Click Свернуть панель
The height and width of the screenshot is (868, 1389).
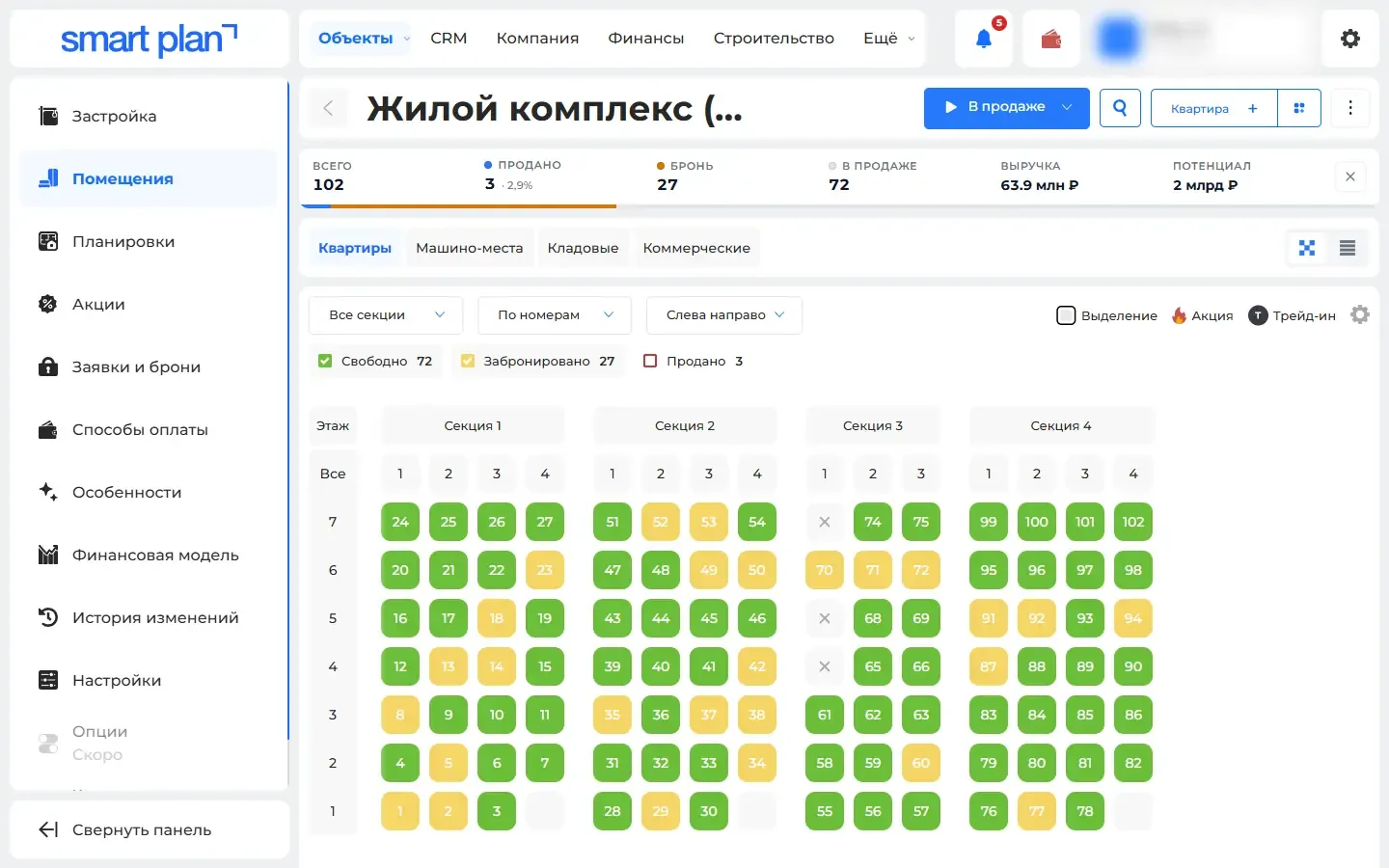click(x=150, y=829)
